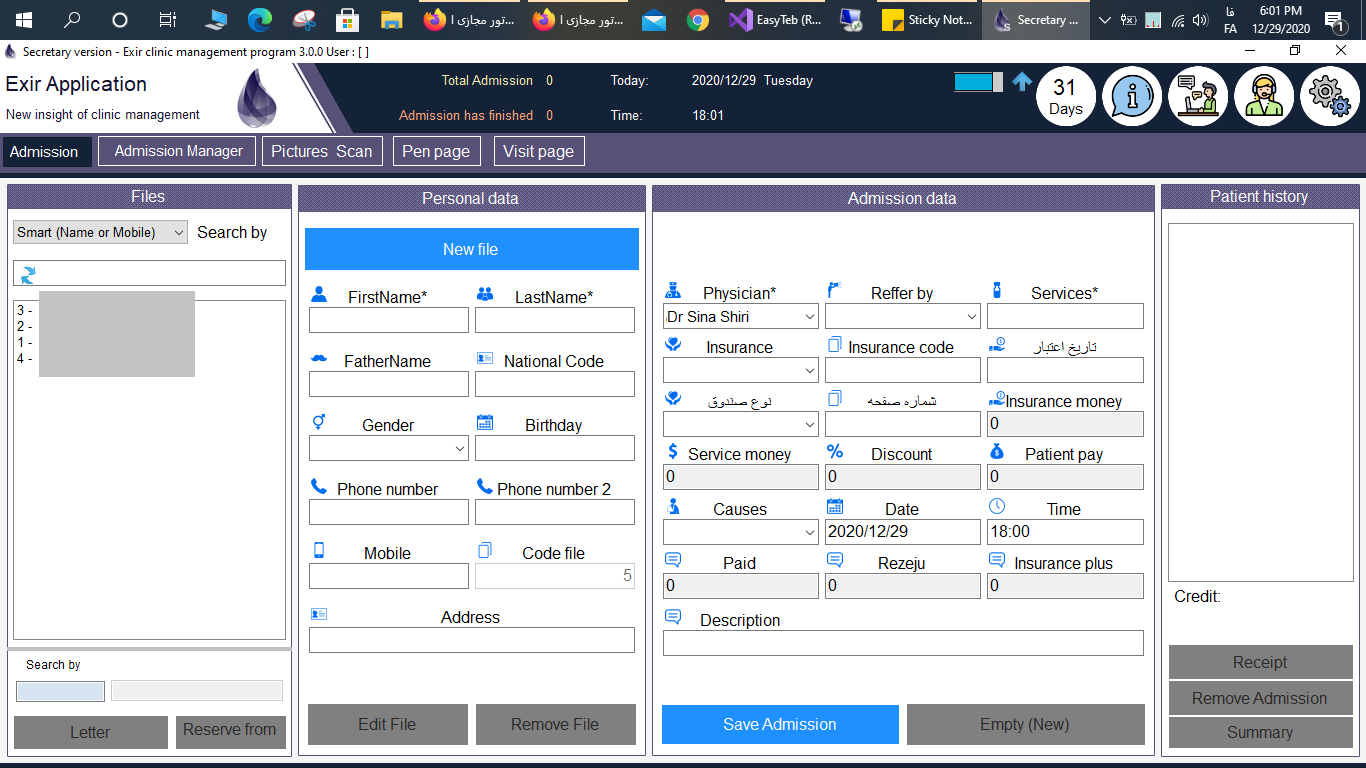Click the refresh icon in Files search

[28, 273]
